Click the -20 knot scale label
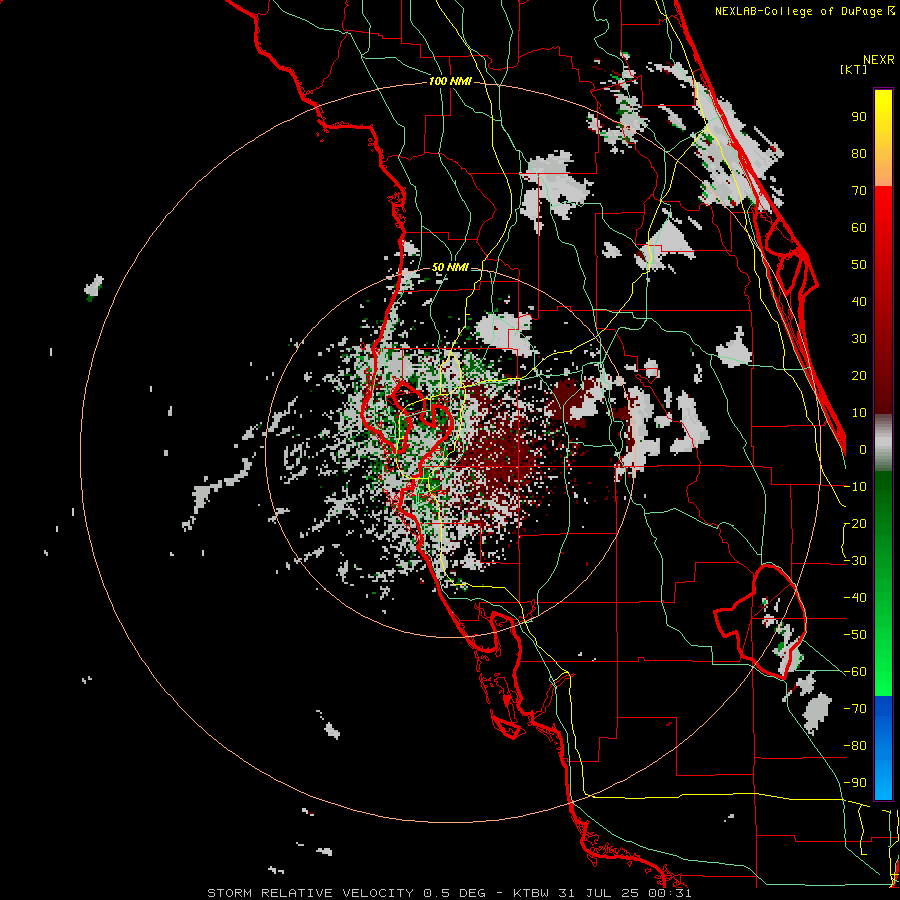This screenshot has width=900, height=900. (855, 523)
